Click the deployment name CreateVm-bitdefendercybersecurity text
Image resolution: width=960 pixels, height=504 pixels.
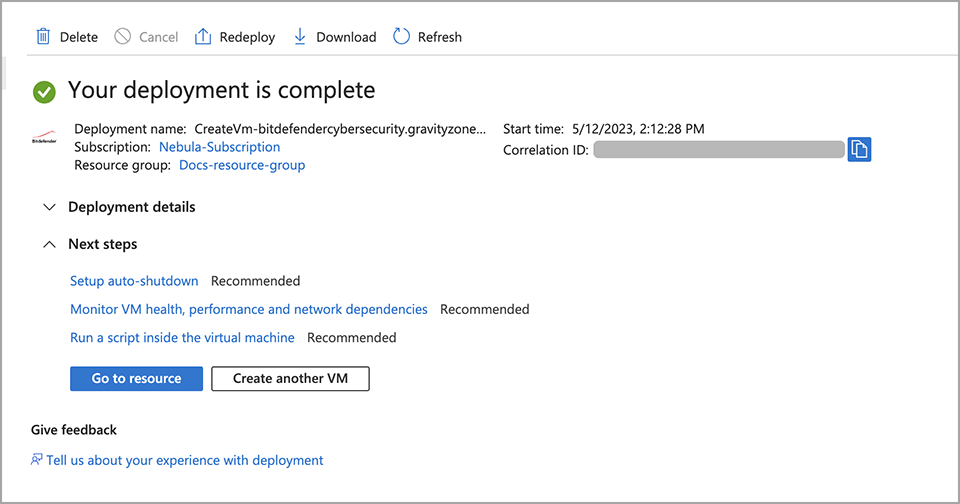pyautogui.click(x=340, y=129)
